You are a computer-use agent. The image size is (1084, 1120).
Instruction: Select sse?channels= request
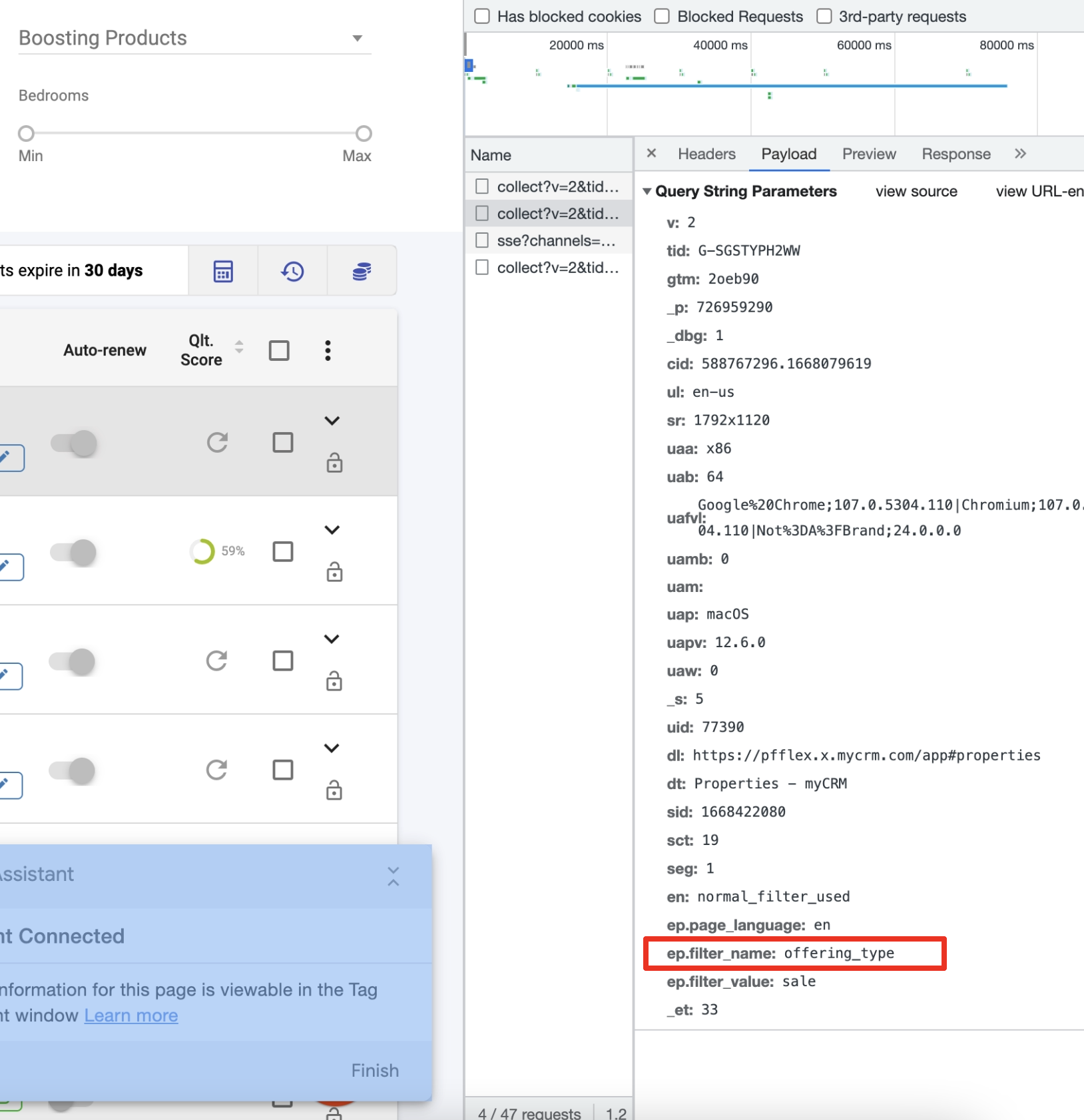(549, 240)
